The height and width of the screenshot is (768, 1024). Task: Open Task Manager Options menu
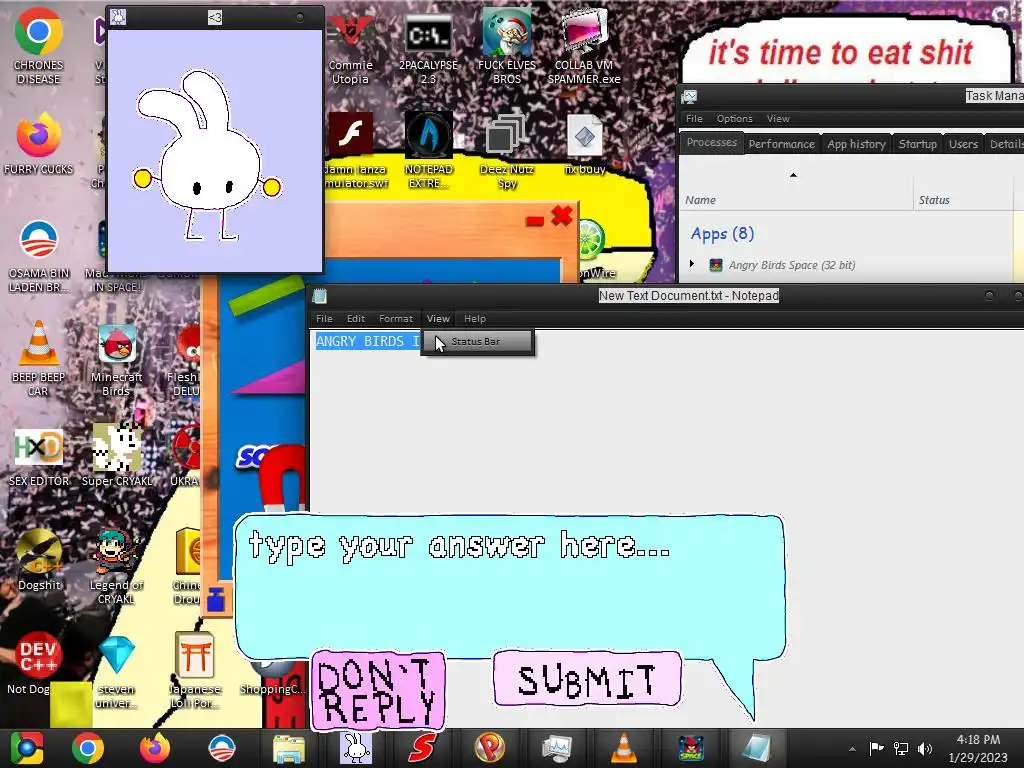coord(735,119)
